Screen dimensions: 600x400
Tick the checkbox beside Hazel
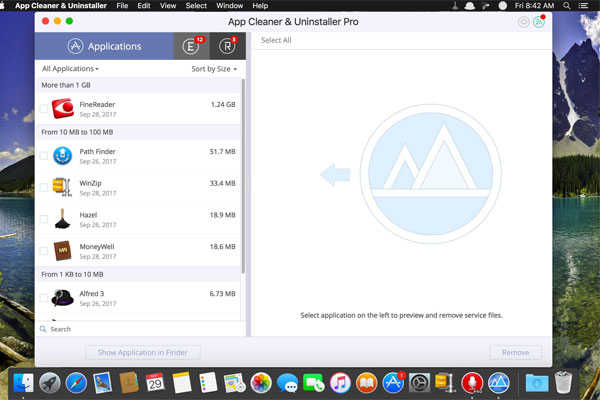(43, 218)
